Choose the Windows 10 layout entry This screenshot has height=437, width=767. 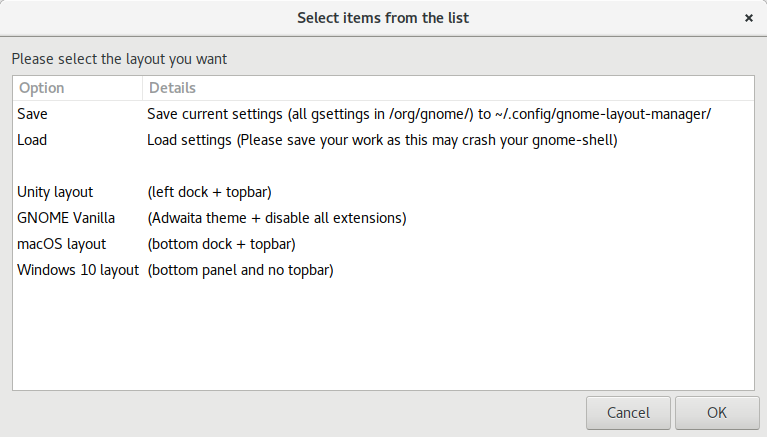(78, 270)
